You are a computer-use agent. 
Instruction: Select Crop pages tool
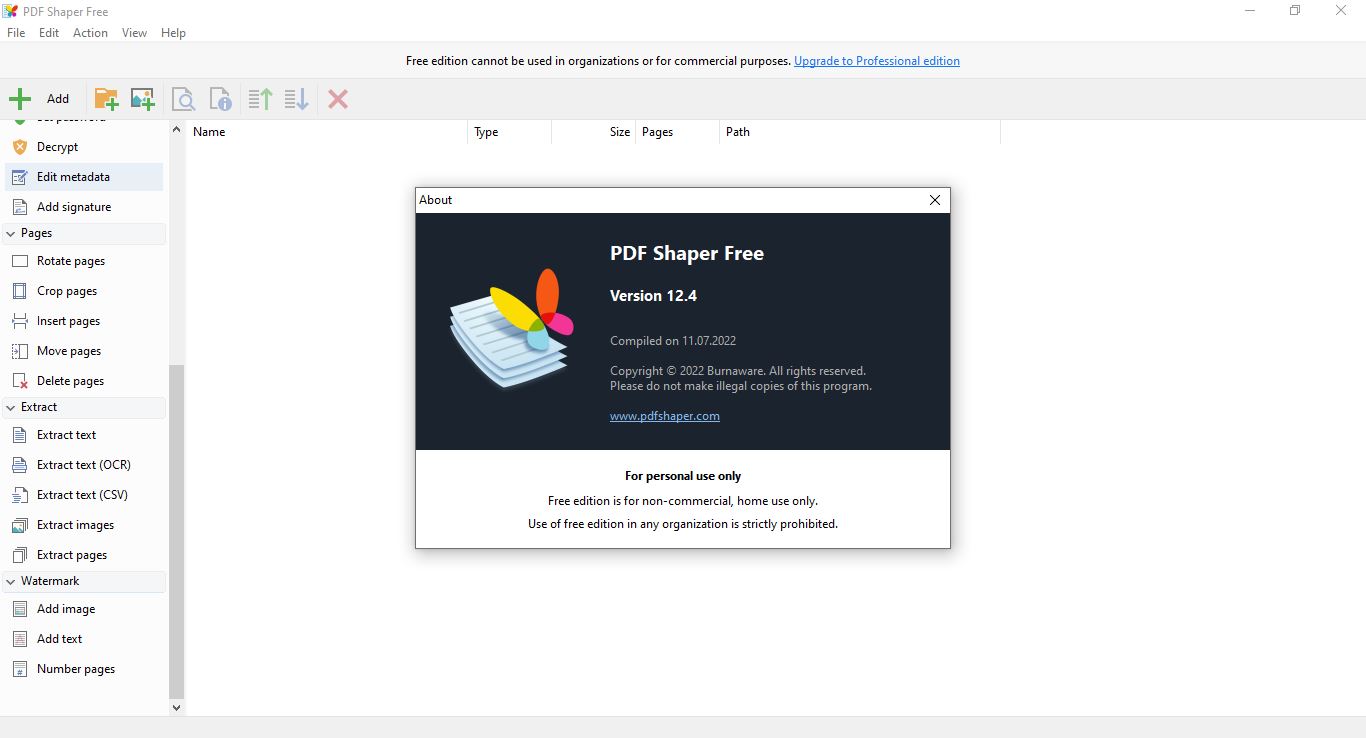click(x=85, y=291)
